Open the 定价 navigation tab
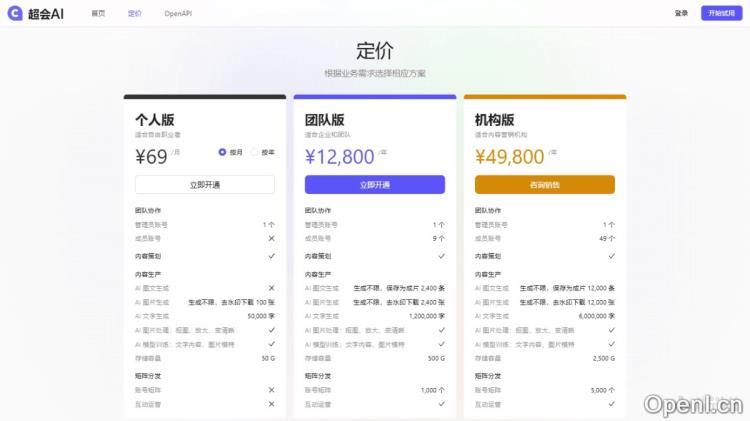 pos(134,13)
